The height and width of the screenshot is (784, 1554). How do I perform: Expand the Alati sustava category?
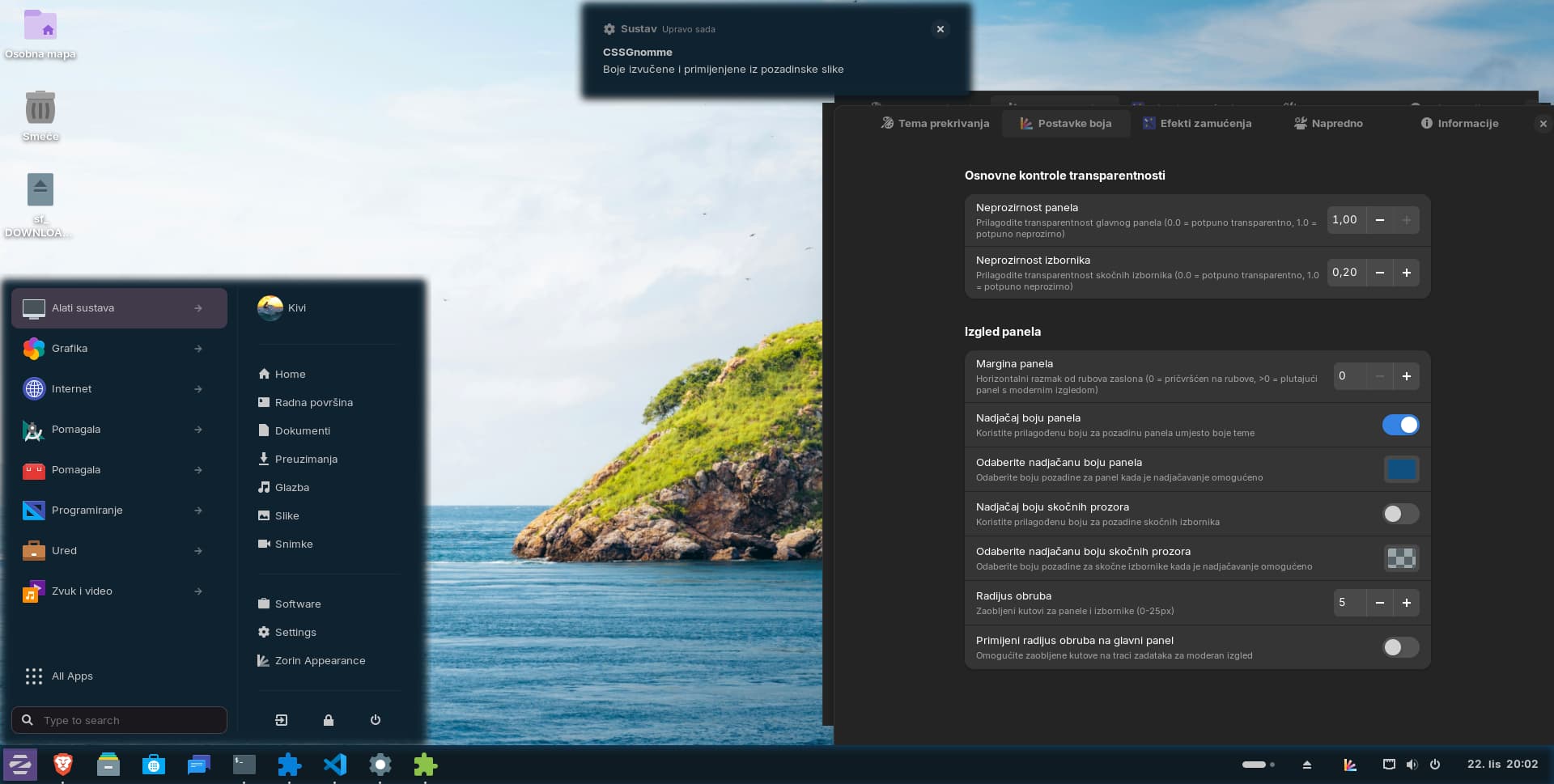point(119,308)
